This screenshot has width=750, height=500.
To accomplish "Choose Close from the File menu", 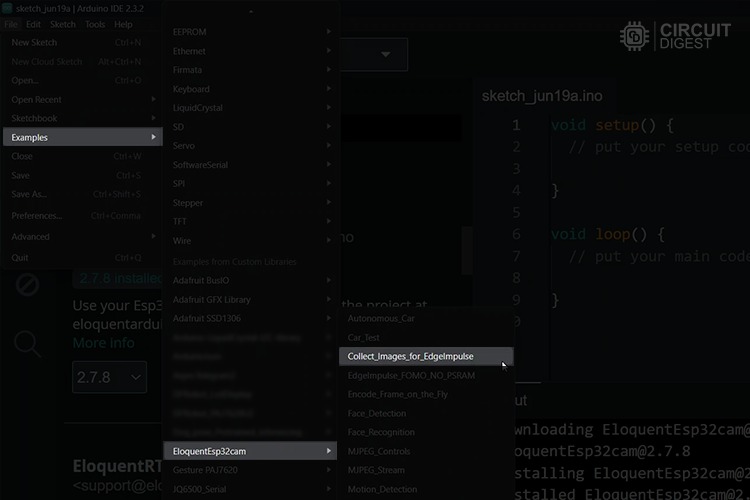I will (82, 156).
